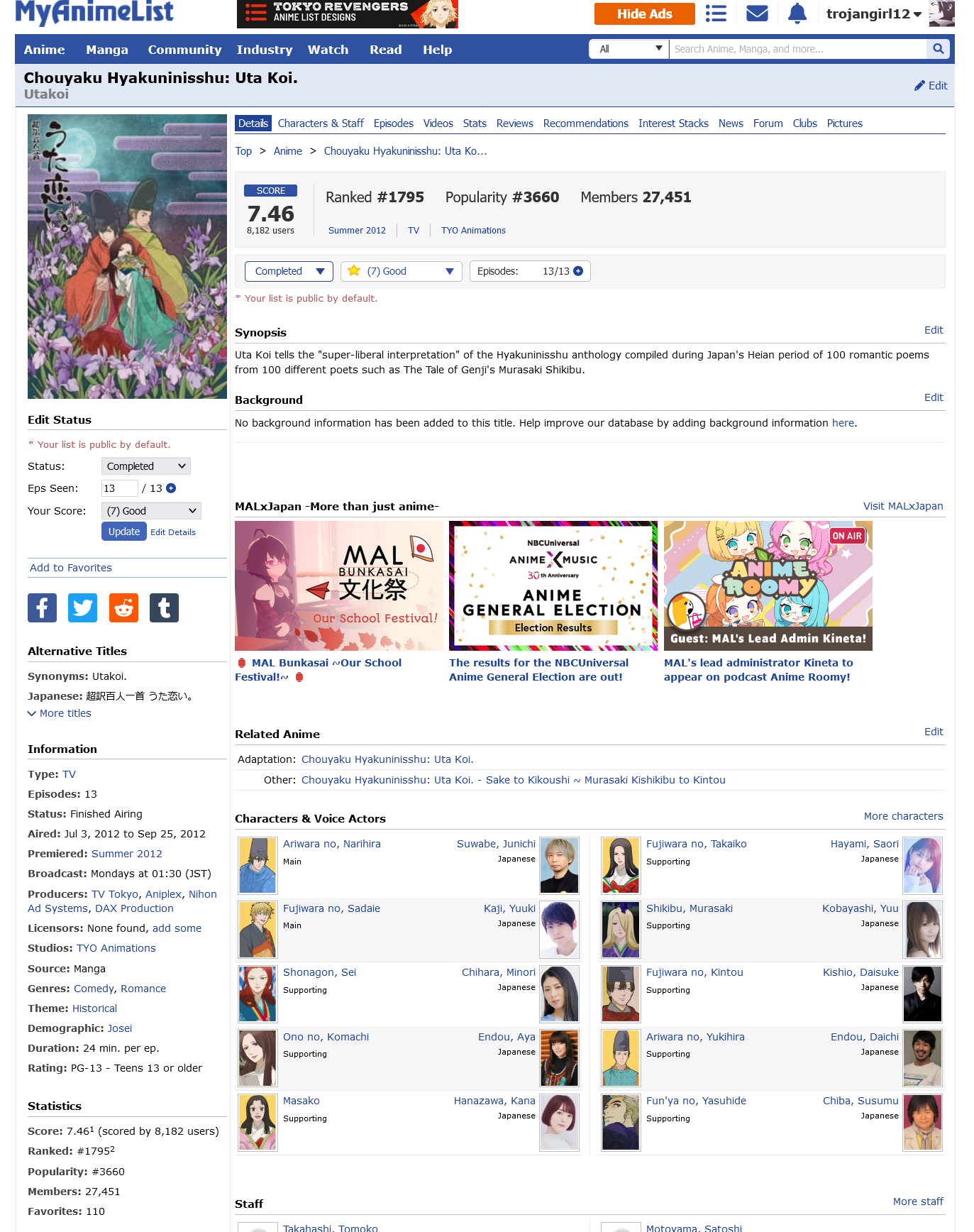The height and width of the screenshot is (1232, 974).
Task: Open the user profile avatar
Action: coord(941,13)
